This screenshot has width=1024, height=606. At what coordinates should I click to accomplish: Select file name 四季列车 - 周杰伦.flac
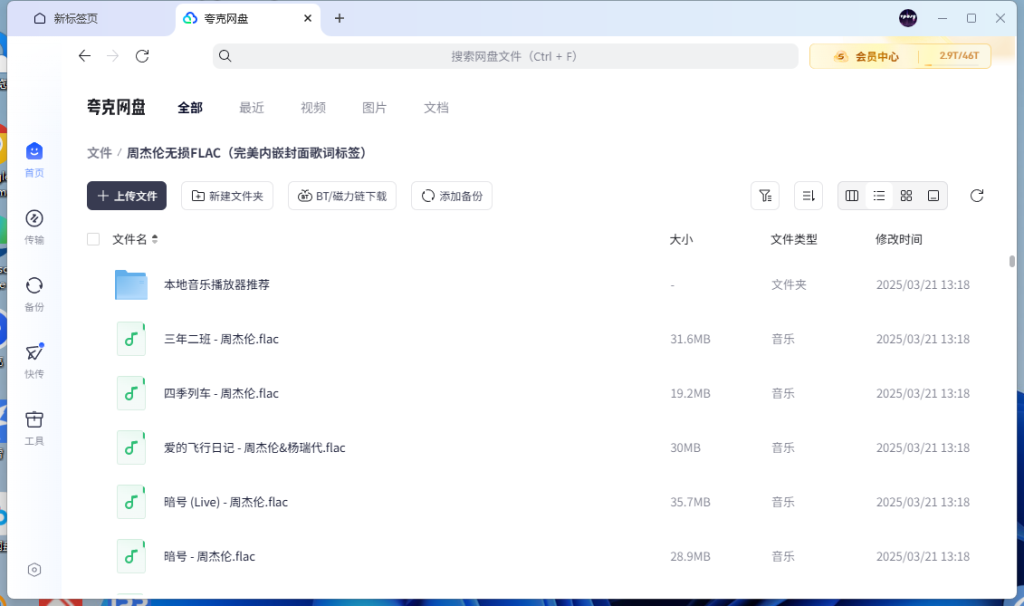tap(221, 393)
